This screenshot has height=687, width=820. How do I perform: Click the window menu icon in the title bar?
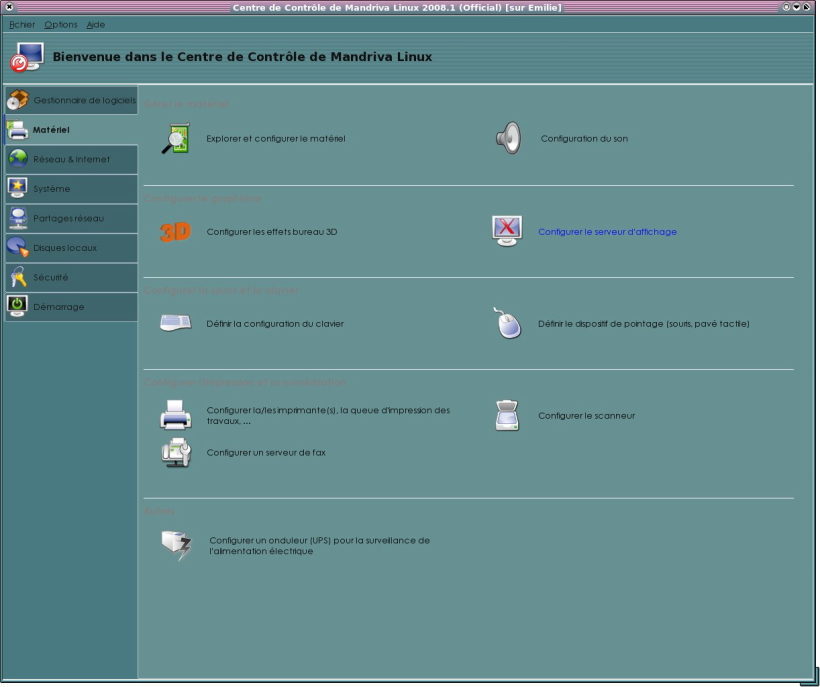coord(9,7)
